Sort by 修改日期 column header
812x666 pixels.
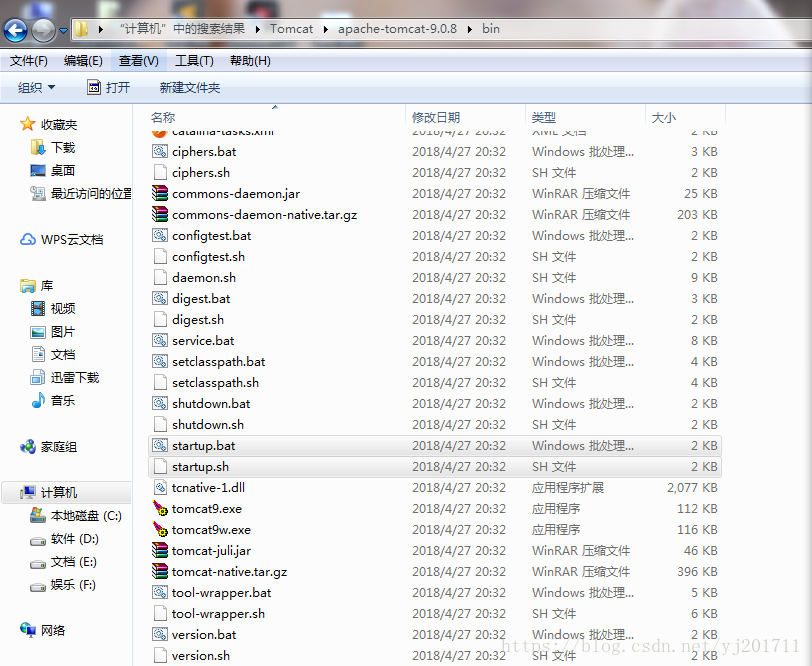(436, 118)
